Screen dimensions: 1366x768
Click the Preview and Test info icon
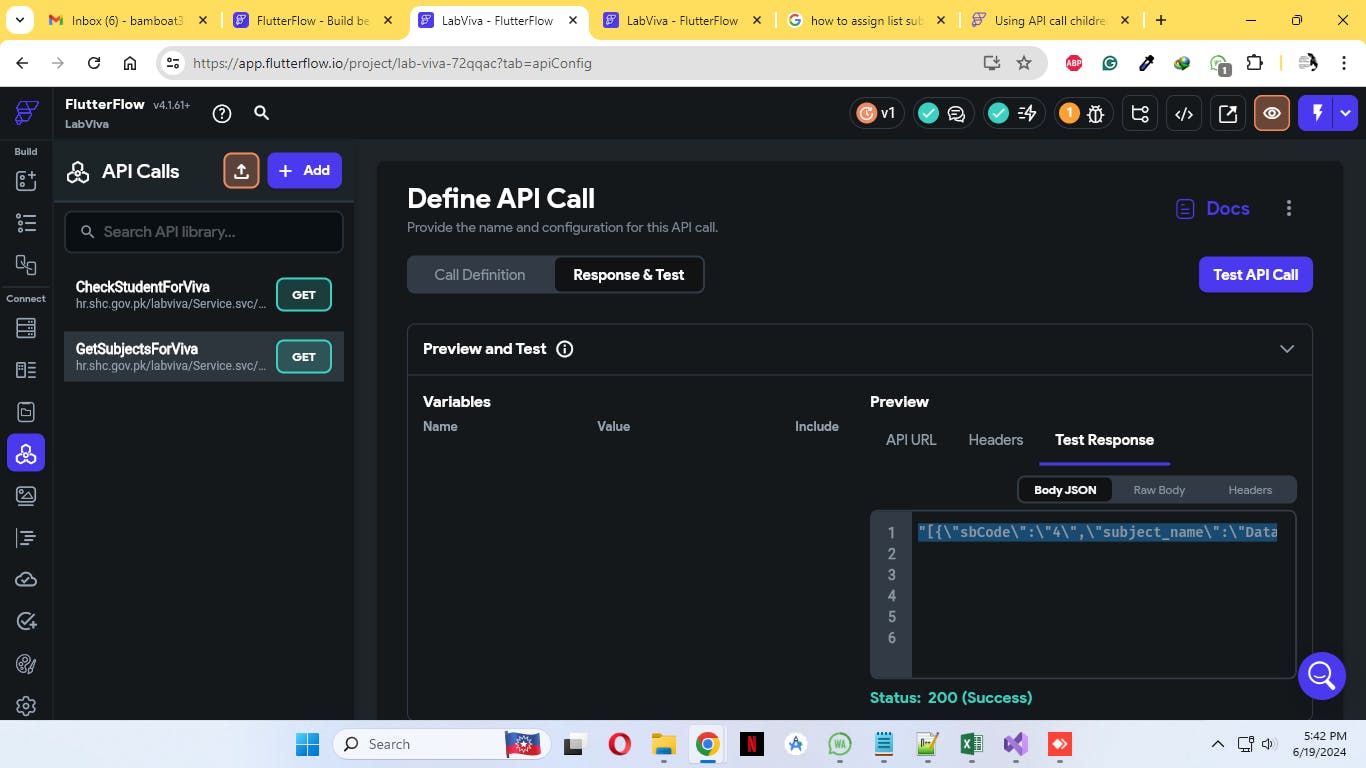pyautogui.click(x=565, y=349)
